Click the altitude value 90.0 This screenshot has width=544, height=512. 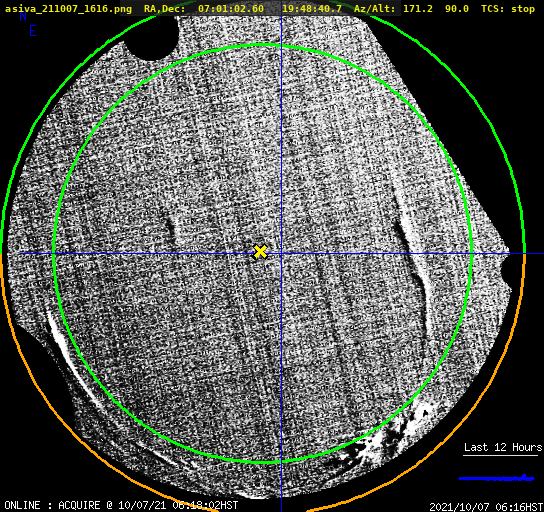pyautogui.click(x=457, y=9)
